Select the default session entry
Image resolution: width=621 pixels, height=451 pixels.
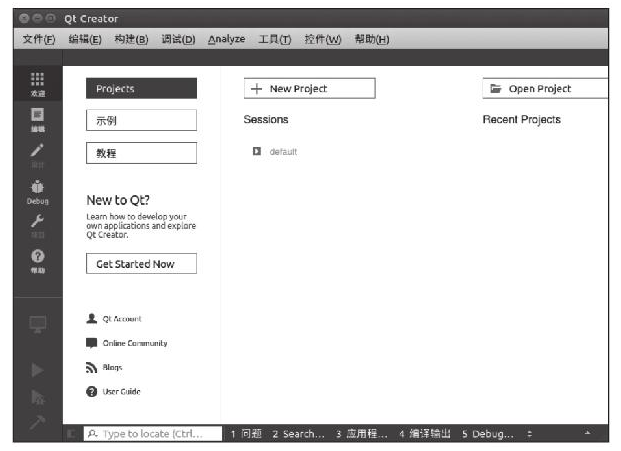(x=283, y=152)
